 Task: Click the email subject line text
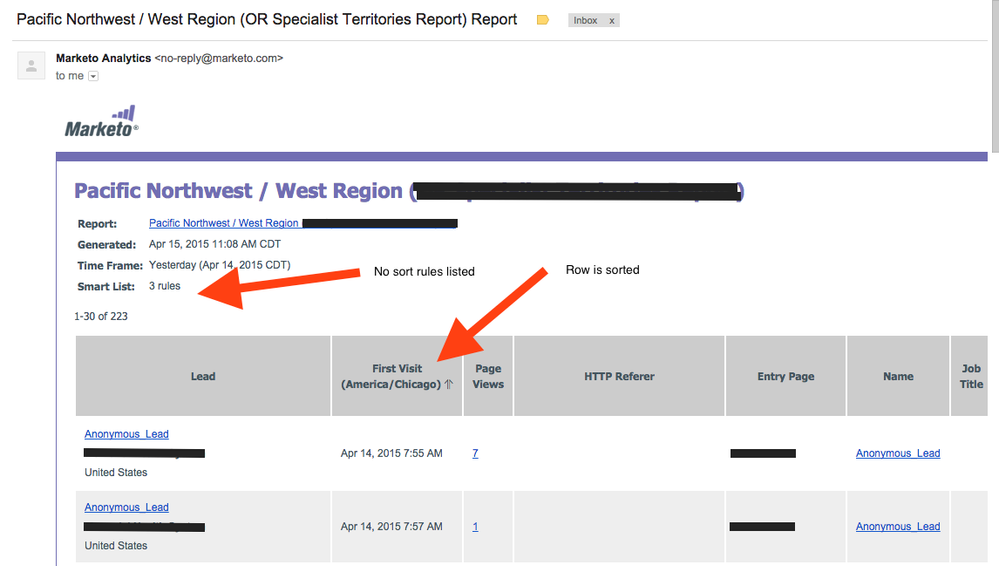click(x=266, y=19)
